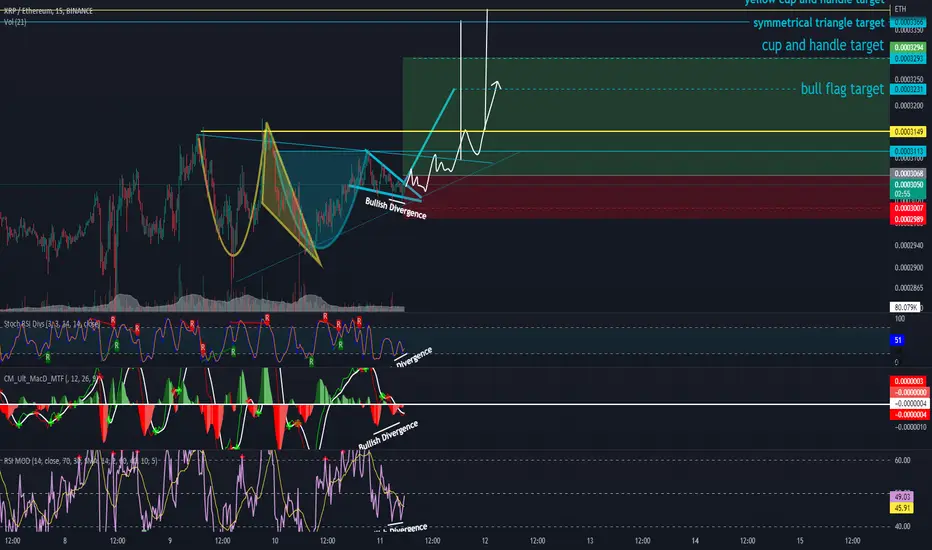Screen dimensions: 932x550
Task: Click the 0.0003200 price axis tick
Action: 909,106
